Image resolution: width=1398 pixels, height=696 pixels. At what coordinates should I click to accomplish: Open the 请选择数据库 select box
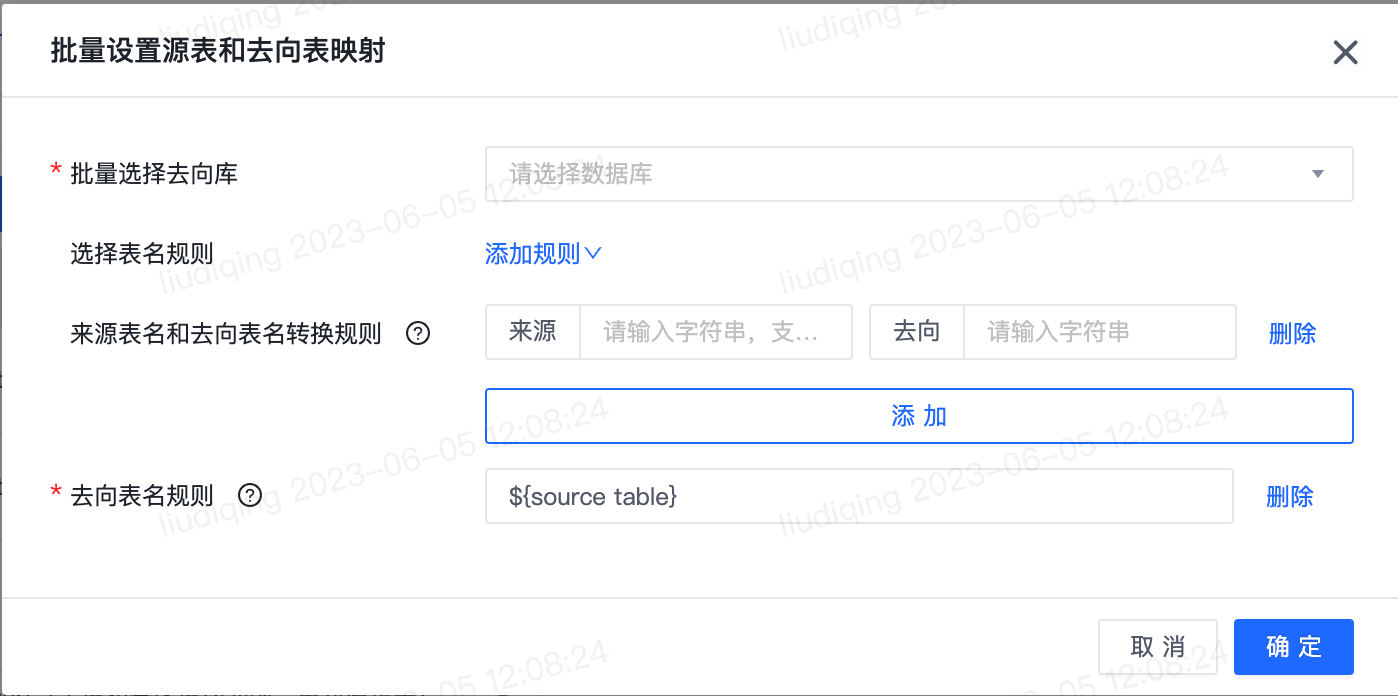(x=919, y=174)
